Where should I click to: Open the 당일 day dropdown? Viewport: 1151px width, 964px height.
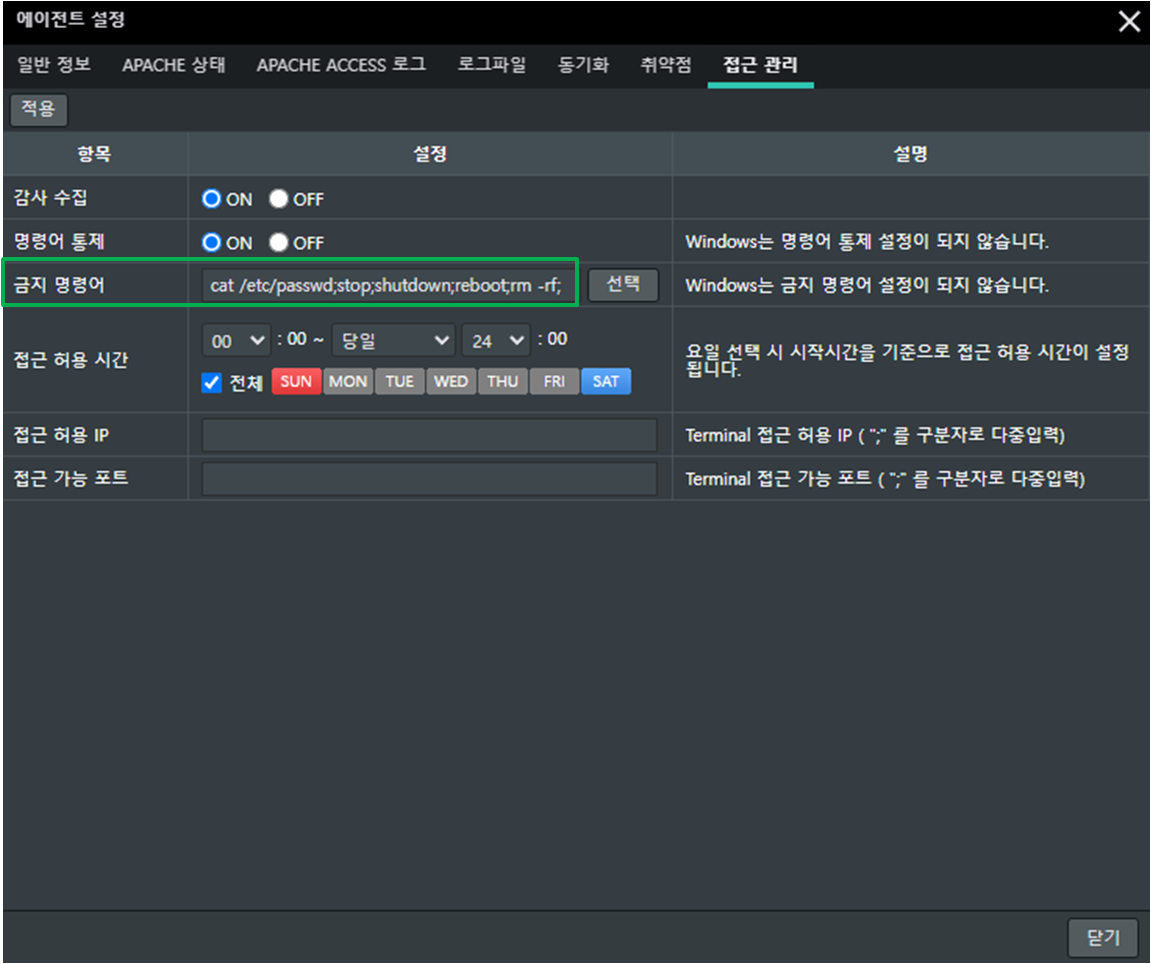point(393,341)
